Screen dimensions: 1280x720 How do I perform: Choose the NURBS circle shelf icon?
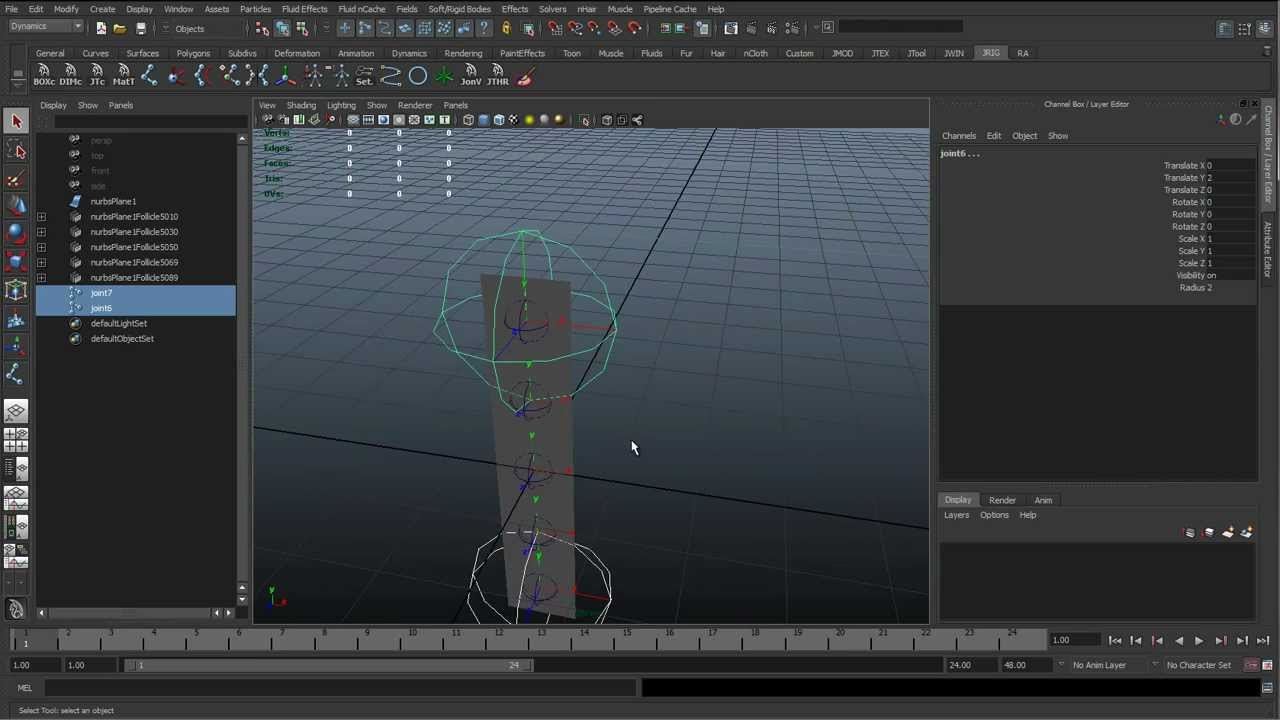(418, 75)
